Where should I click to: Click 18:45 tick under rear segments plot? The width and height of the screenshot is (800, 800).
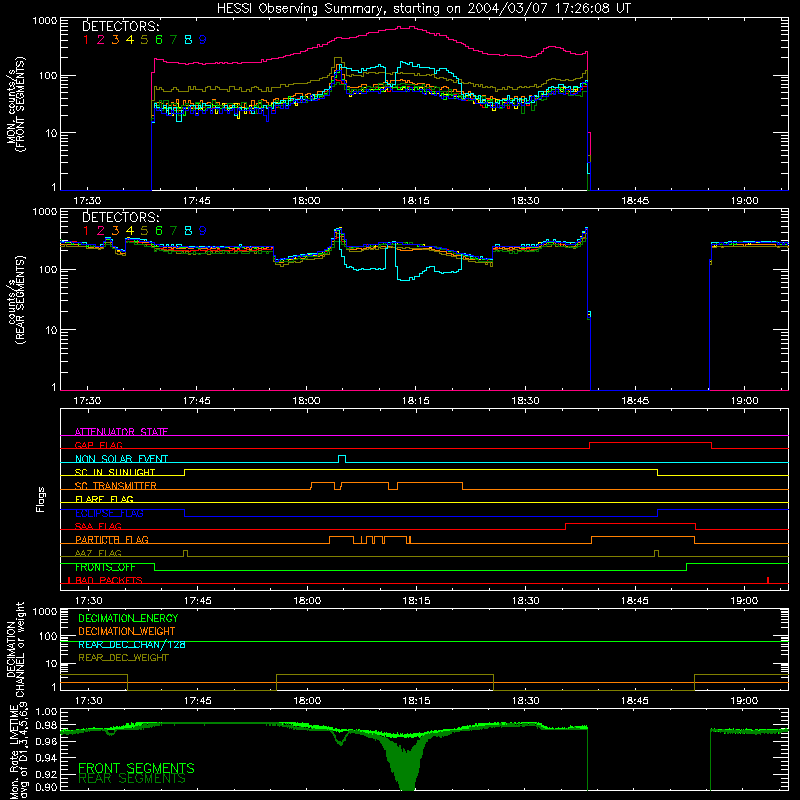click(x=635, y=401)
